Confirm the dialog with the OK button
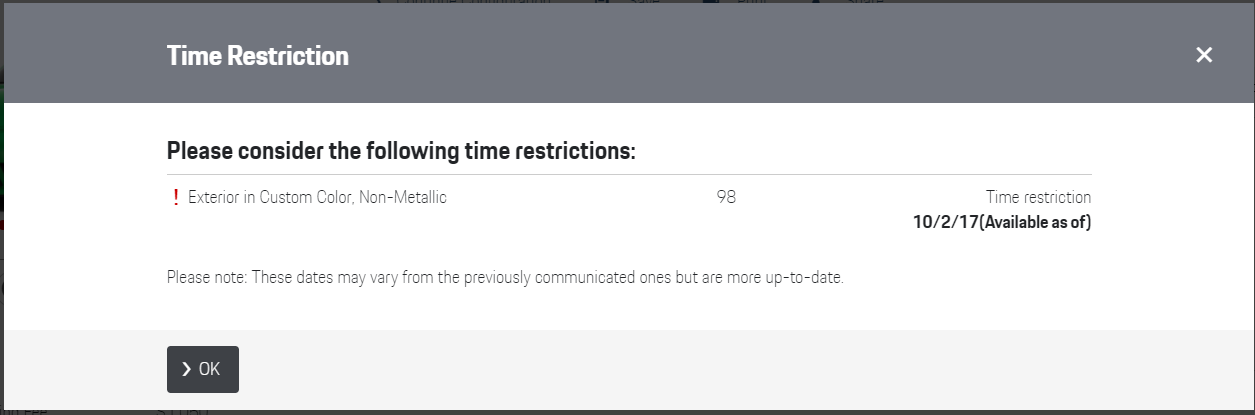1255x415 pixels. [203, 370]
